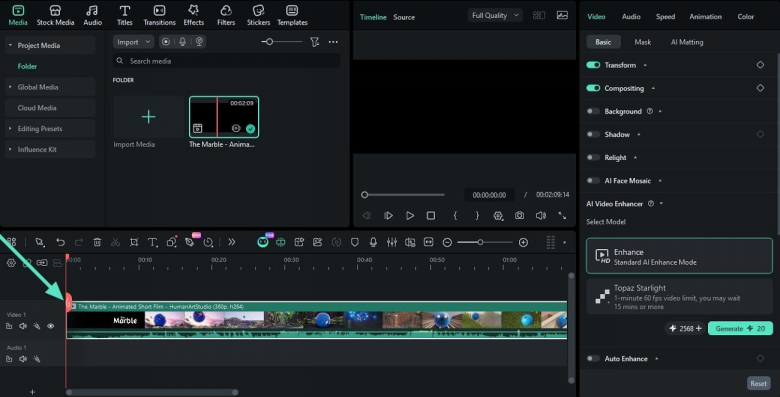Click the snapshot camera icon in preview

click(x=519, y=215)
